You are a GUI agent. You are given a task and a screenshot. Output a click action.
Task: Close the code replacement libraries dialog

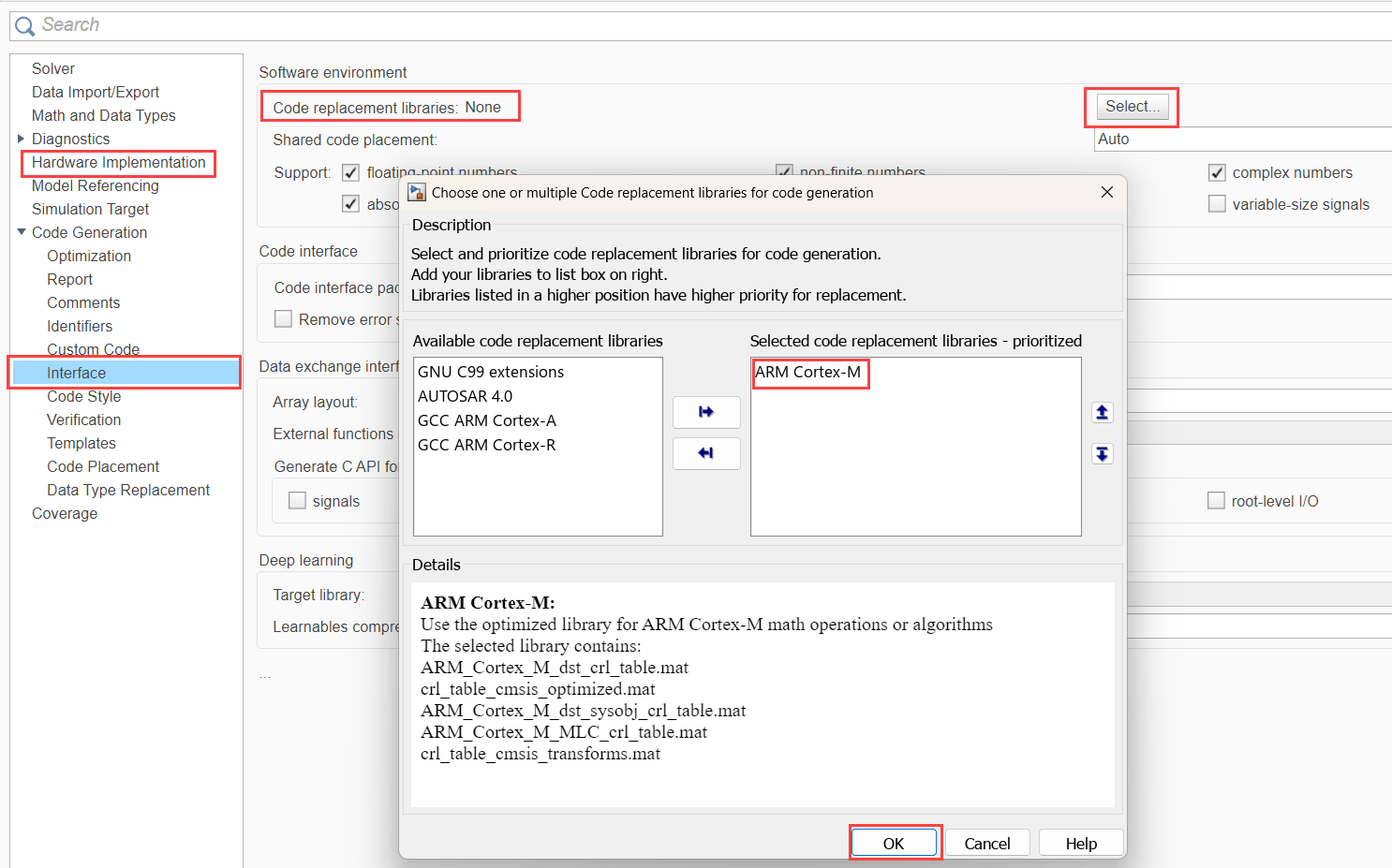tap(1106, 192)
